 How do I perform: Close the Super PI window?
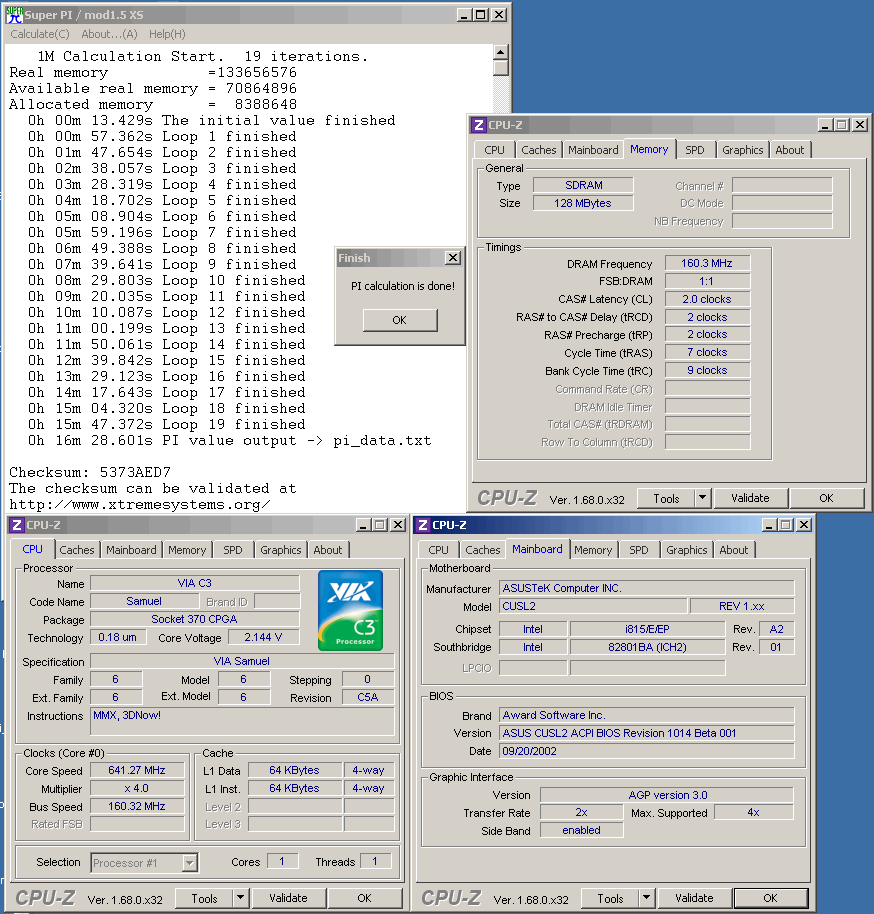click(x=499, y=15)
